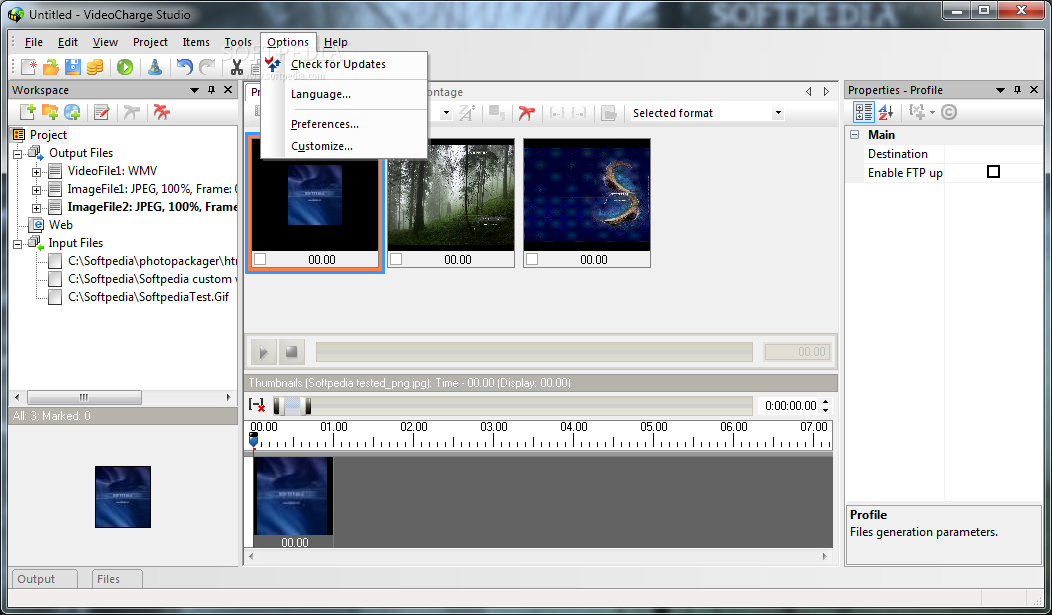Tick the checkbox under the third thumbnail
1052x615 pixels.
point(532,259)
